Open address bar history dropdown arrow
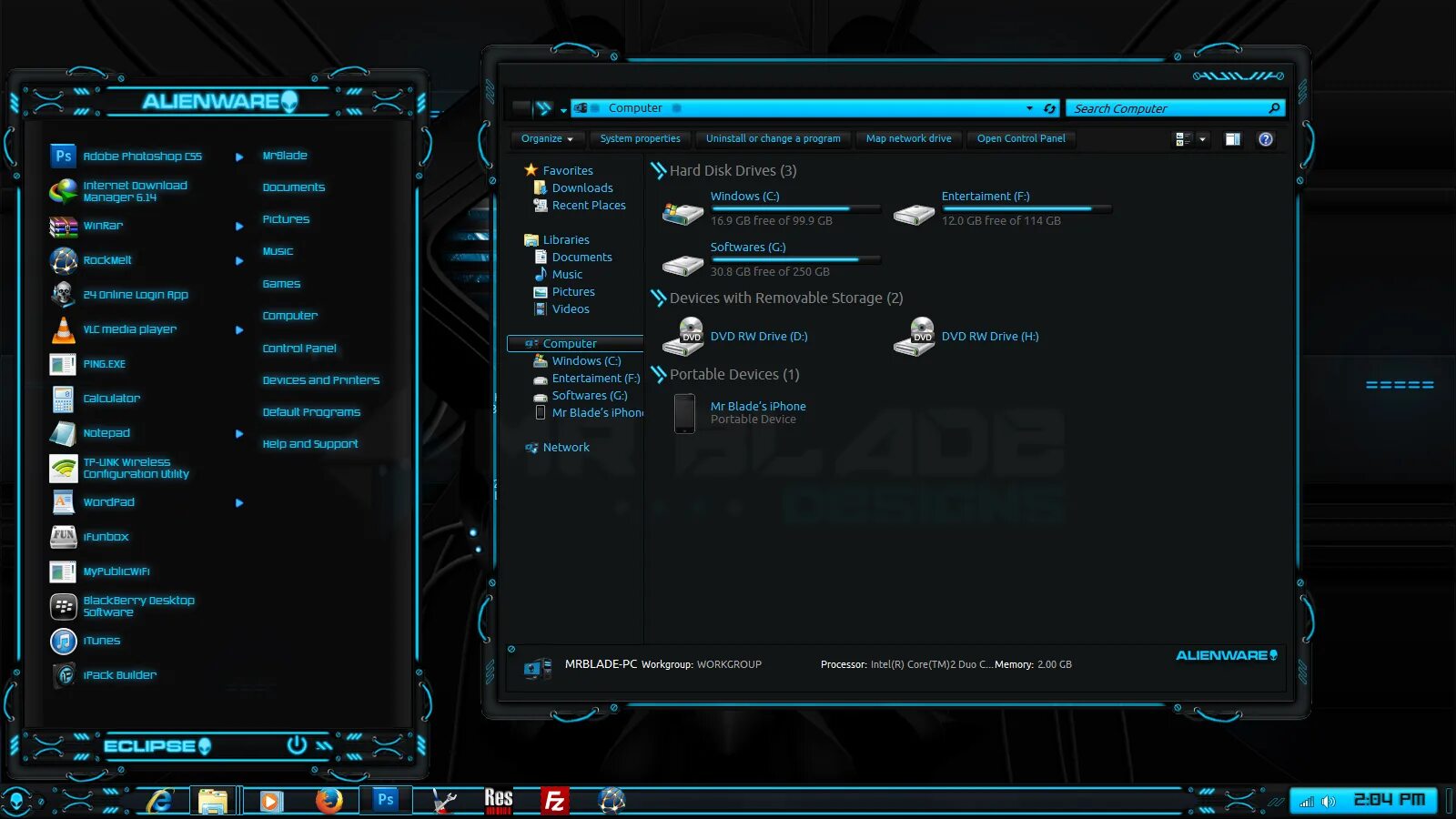1456x819 pixels. coord(1029,108)
